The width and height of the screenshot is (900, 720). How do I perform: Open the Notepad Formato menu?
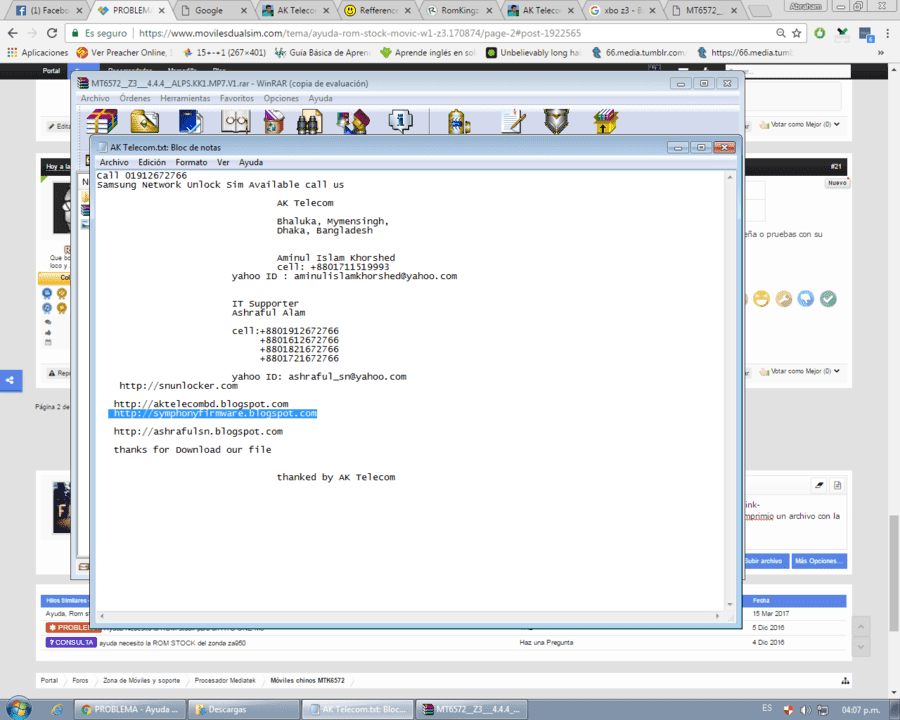point(191,162)
